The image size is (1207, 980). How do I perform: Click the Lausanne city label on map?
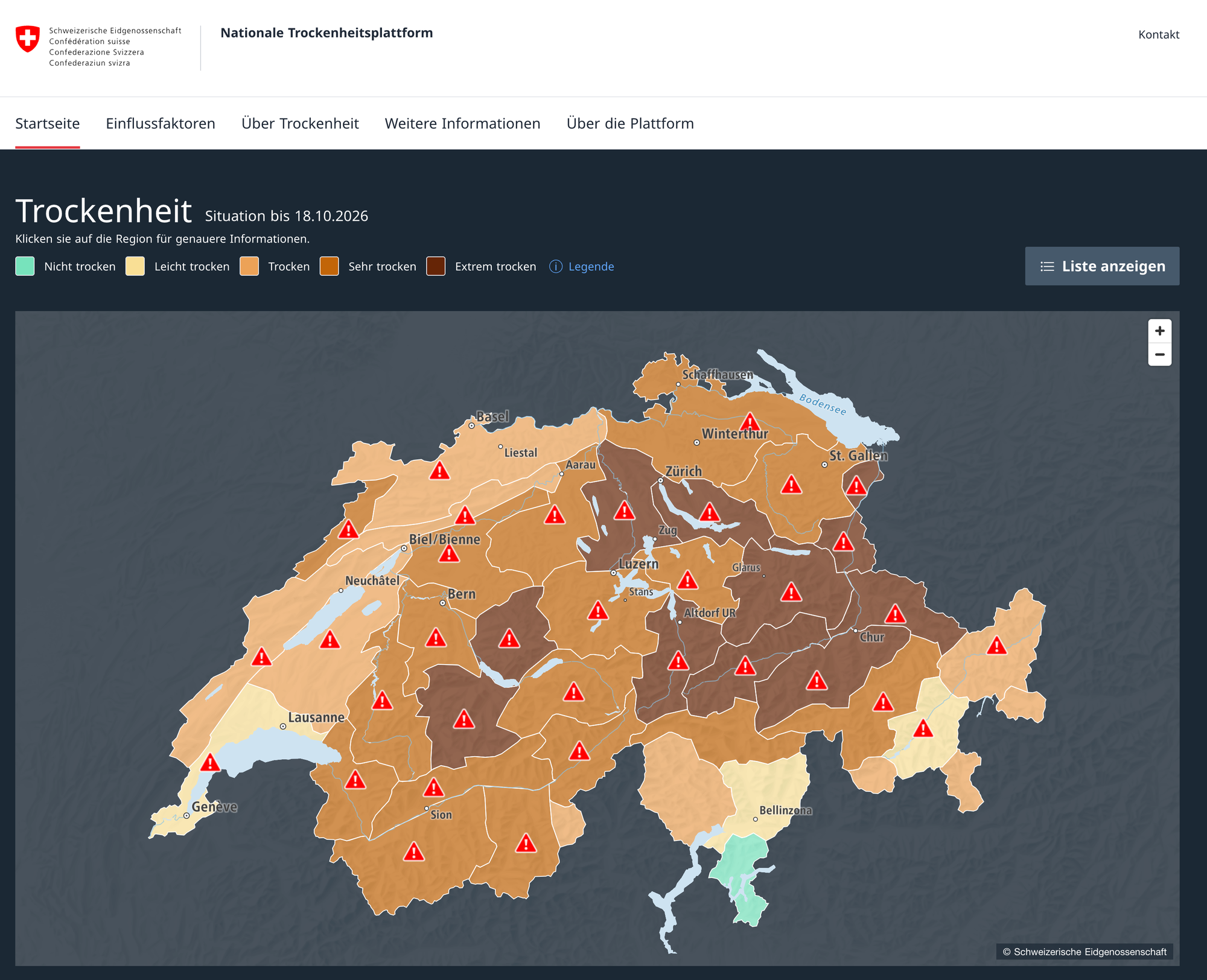(x=316, y=717)
